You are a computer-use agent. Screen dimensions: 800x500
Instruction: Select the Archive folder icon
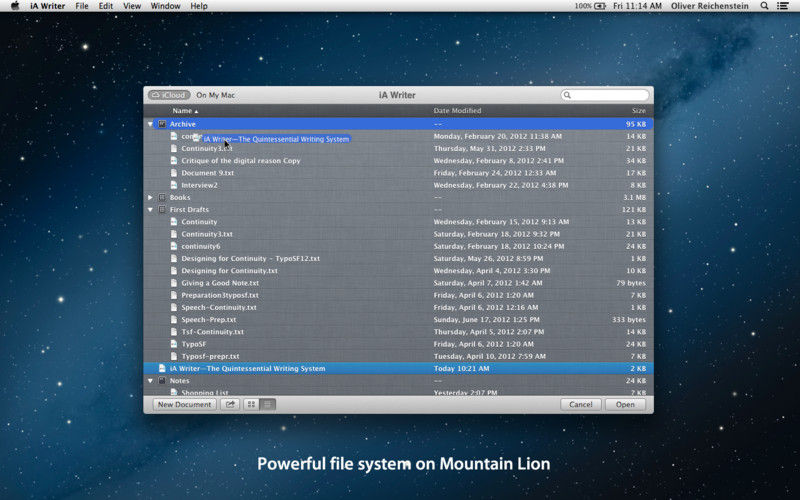click(x=162, y=124)
